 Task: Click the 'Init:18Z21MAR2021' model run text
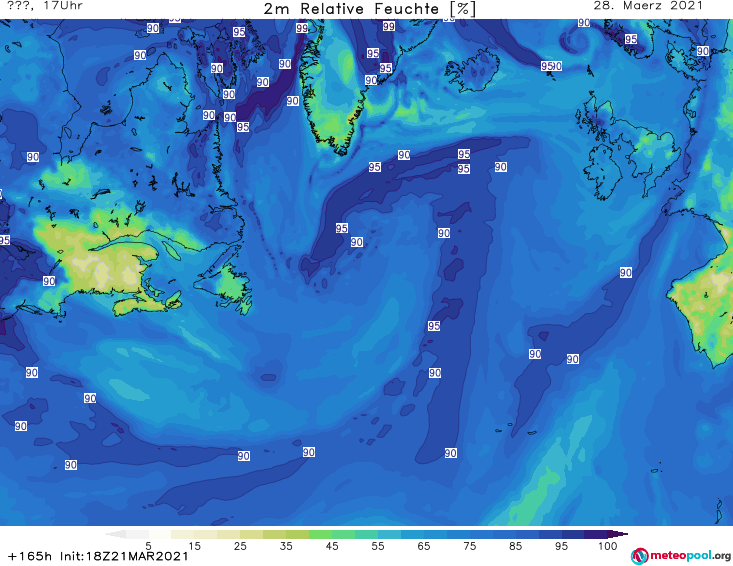(124, 556)
